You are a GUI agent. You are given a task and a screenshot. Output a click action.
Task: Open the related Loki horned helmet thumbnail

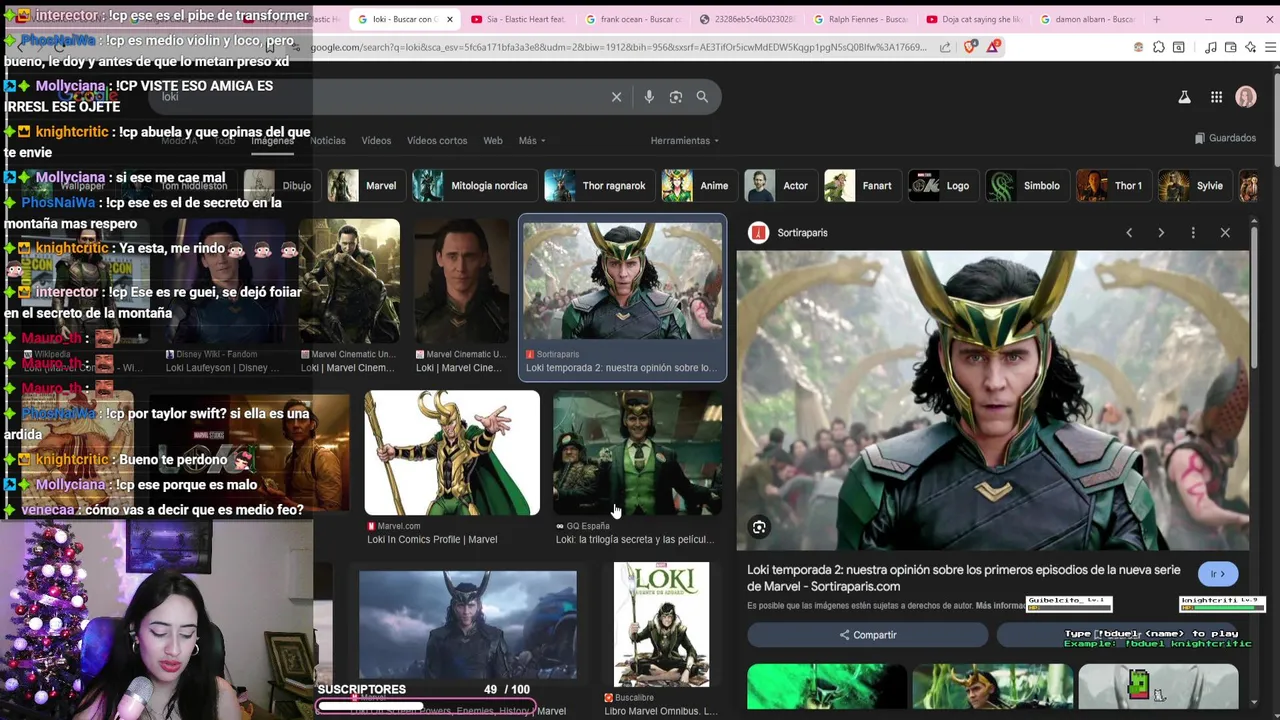(992, 688)
